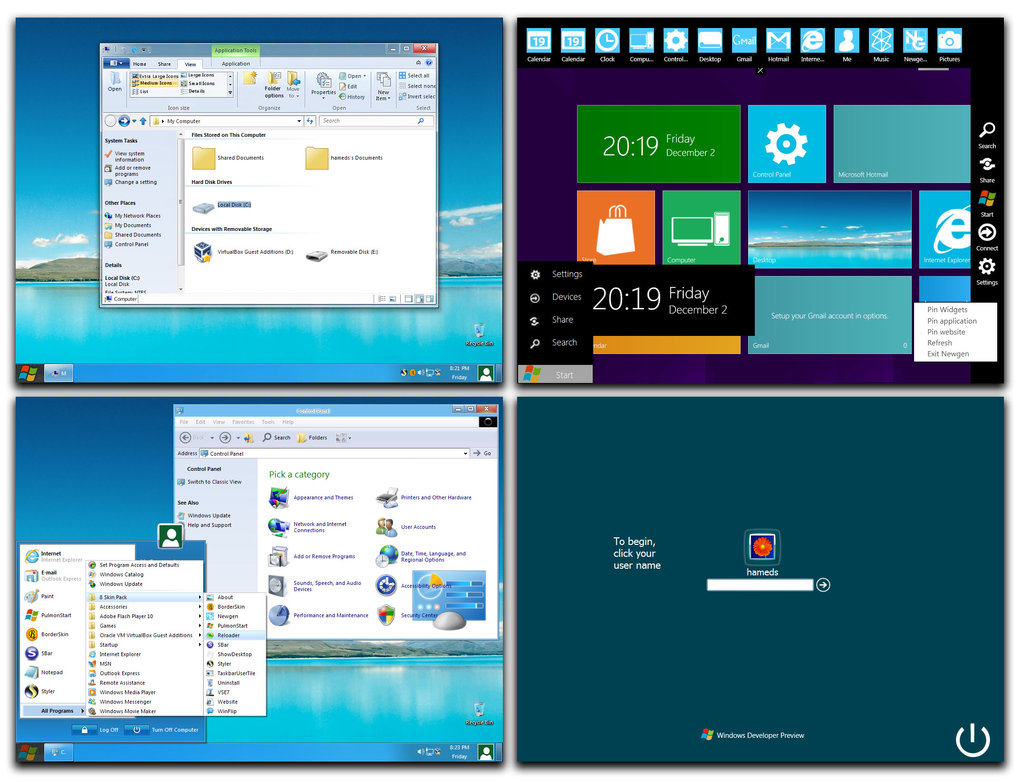The image size is (1021, 783).
Task: Open Performance and Maintenance category
Action: 319,615
